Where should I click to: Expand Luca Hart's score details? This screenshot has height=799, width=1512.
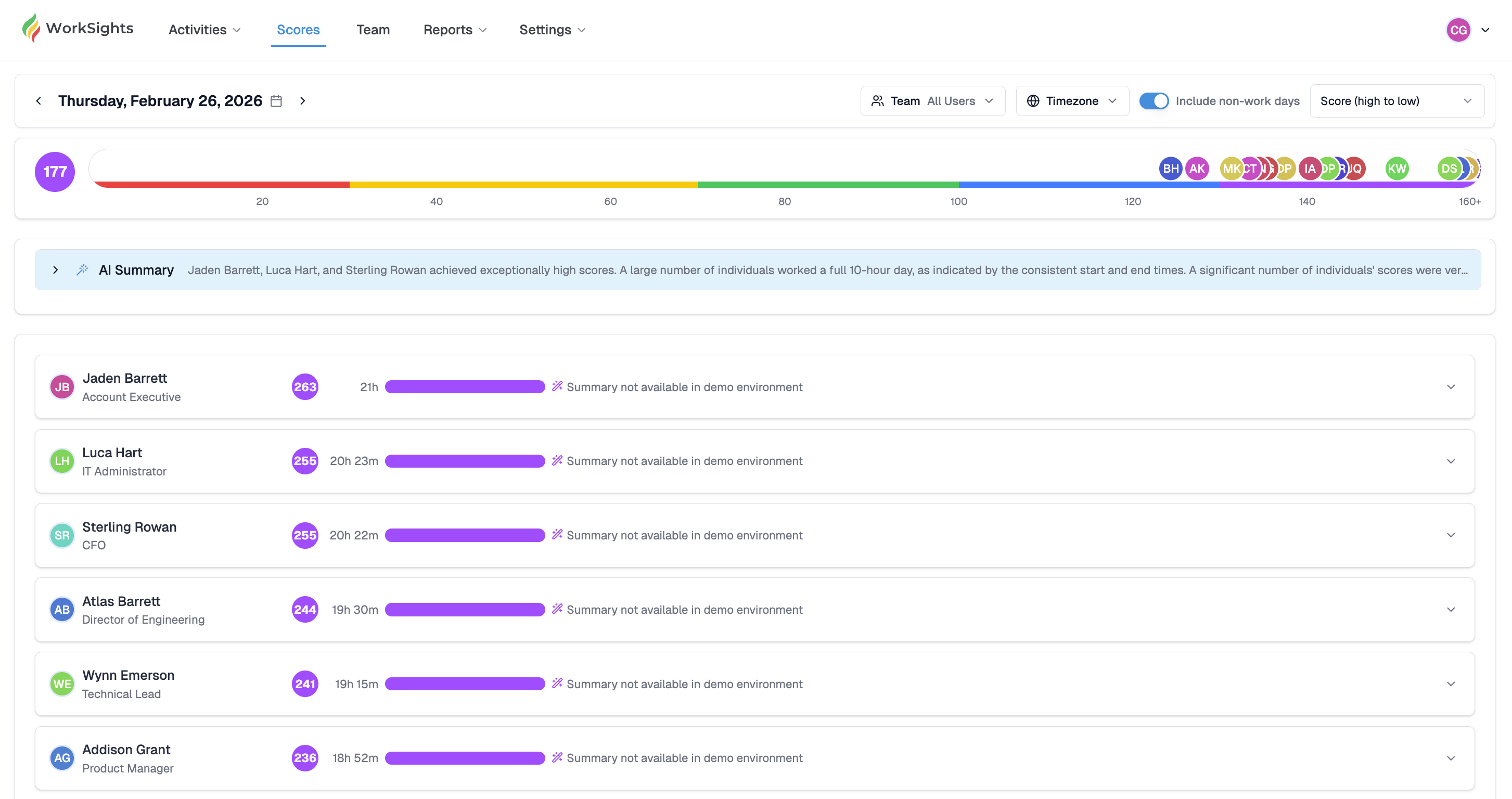pos(1451,461)
